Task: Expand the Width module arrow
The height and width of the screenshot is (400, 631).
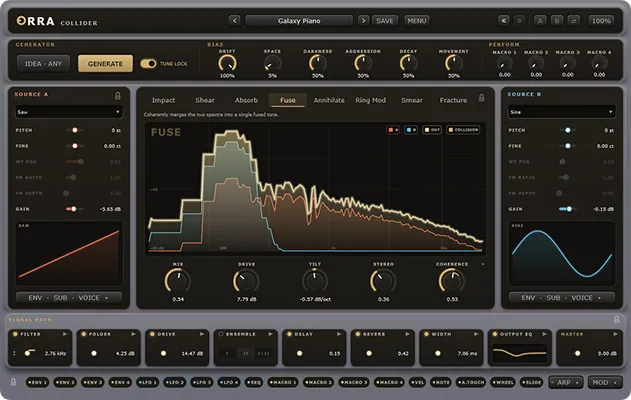Action: point(476,334)
